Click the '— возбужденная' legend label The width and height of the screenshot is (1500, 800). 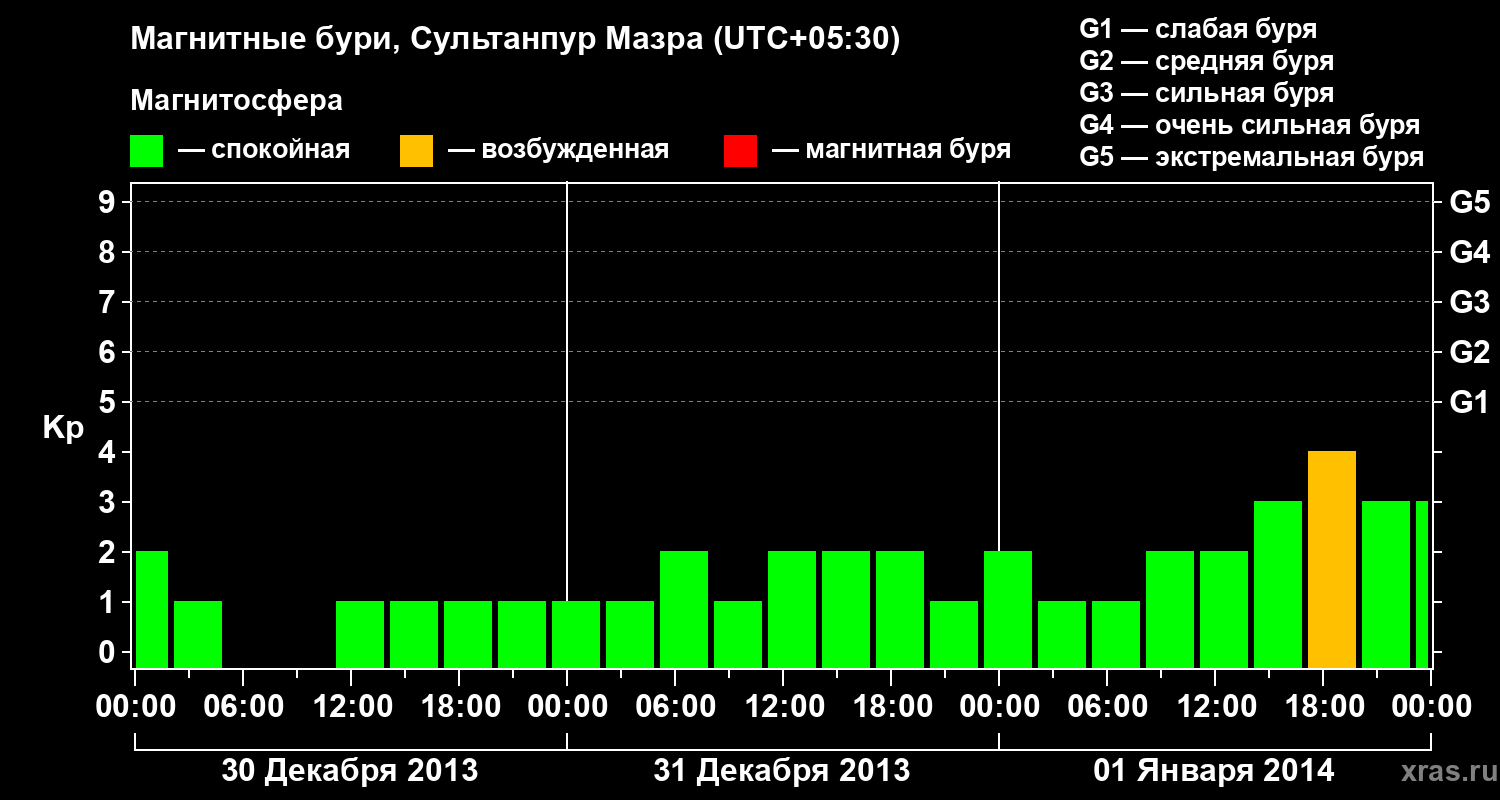tap(558, 151)
